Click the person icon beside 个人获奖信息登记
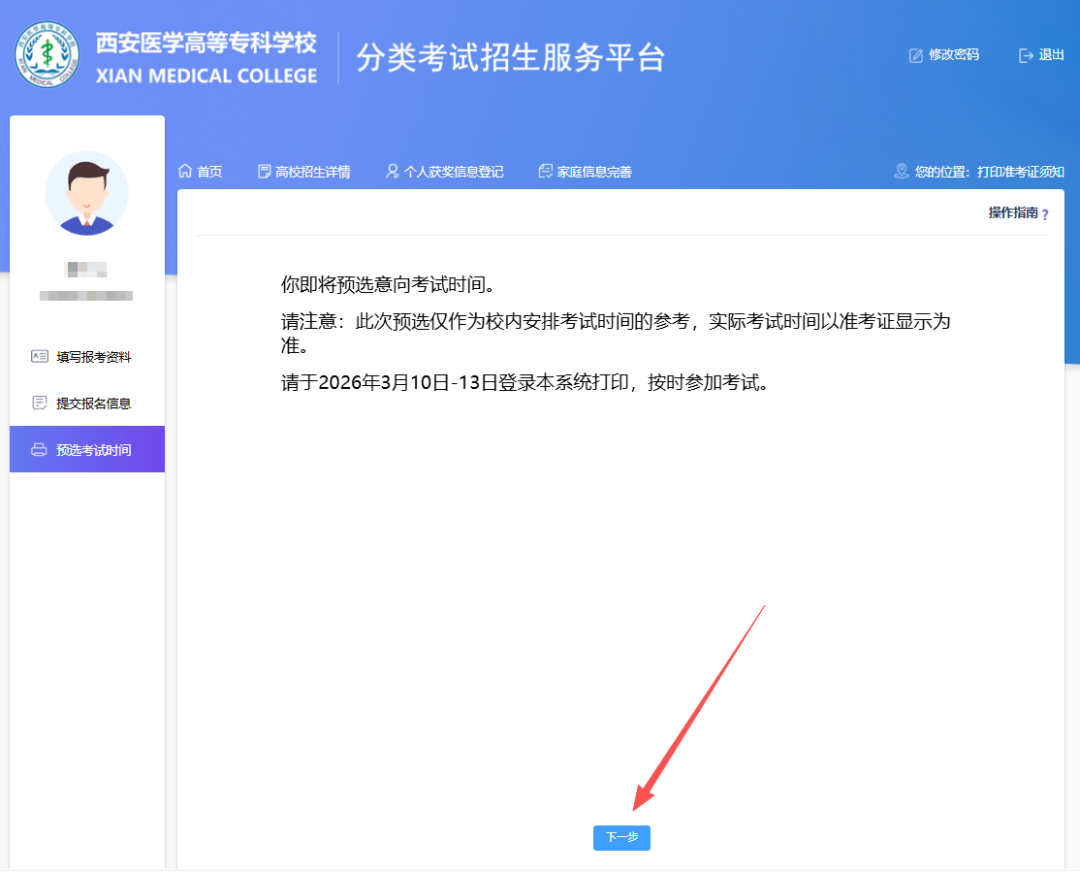 pyautogui.click(x=392, y=171)
